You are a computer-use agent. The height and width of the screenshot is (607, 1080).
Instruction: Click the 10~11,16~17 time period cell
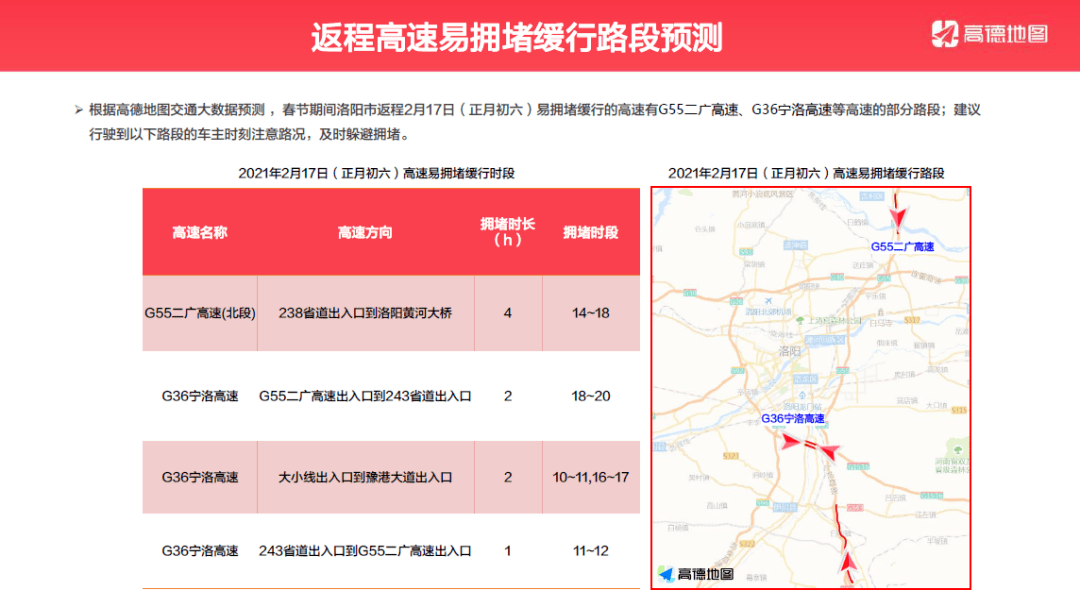tap(590, 477)
